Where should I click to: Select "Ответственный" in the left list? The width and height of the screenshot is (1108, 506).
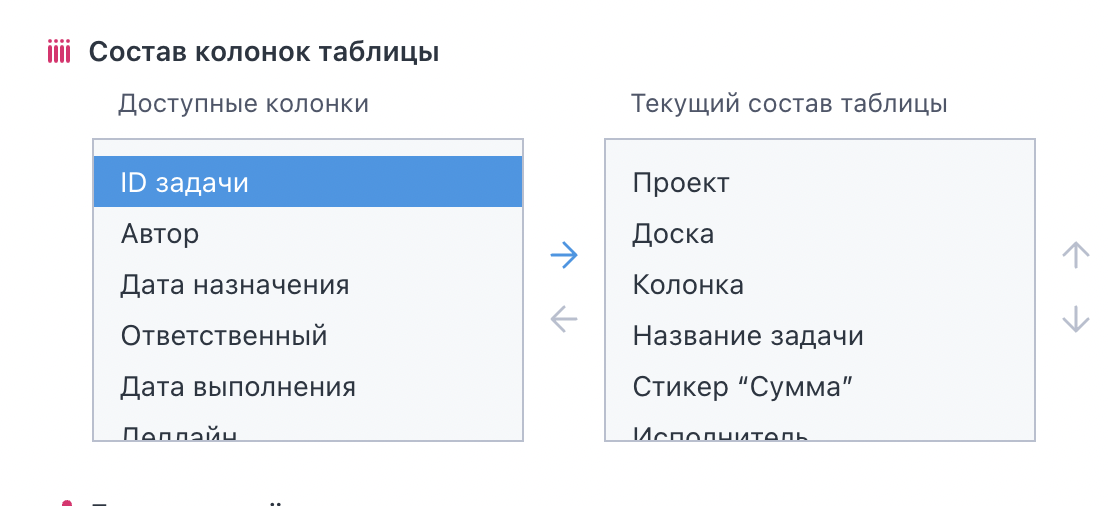308,336
